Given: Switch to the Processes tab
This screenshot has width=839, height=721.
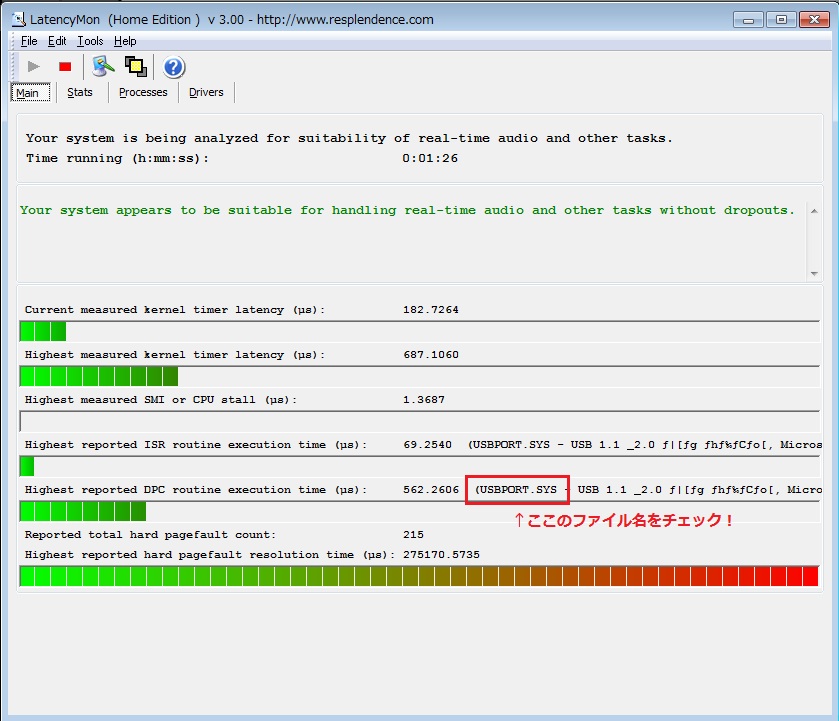Looking at the screenshot, I should coord(143,92).
